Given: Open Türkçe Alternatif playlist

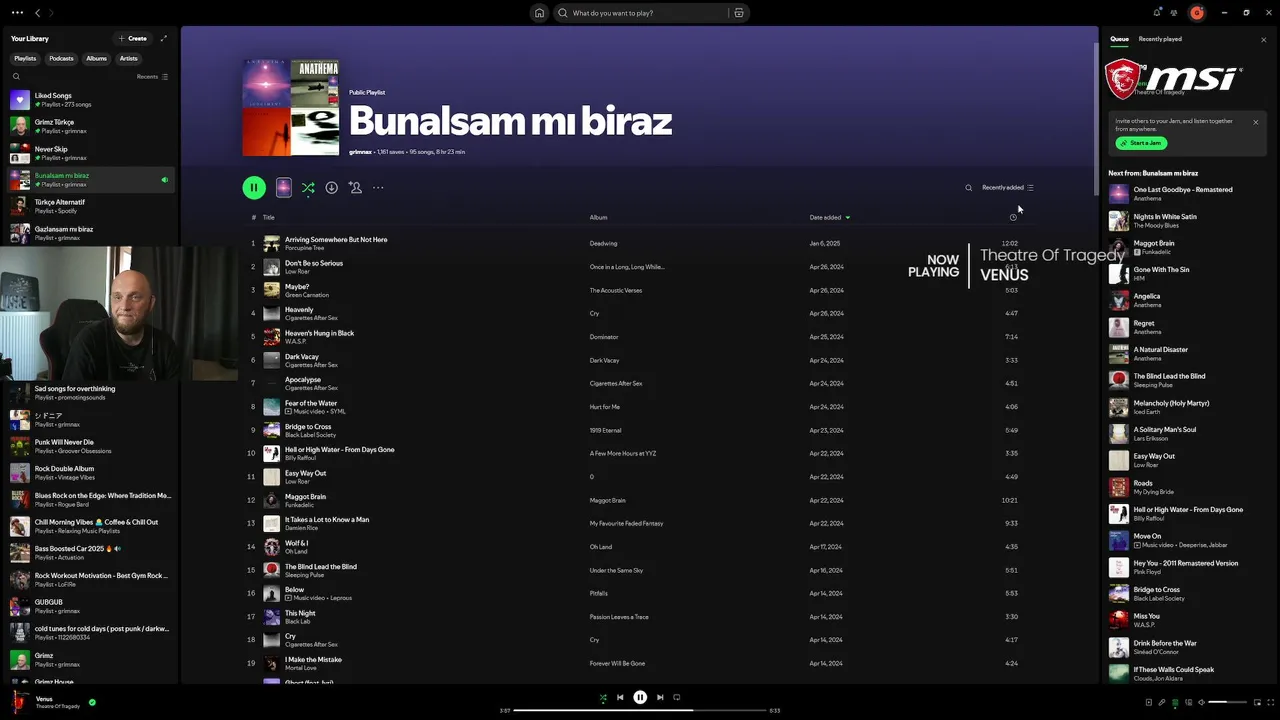Looking at the screenshot, I should (89, 206).
